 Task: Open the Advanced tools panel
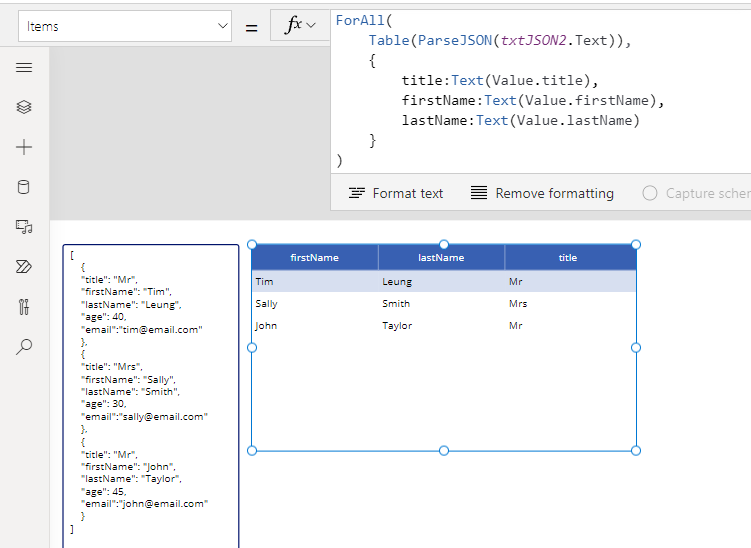[x=24, y=307]
